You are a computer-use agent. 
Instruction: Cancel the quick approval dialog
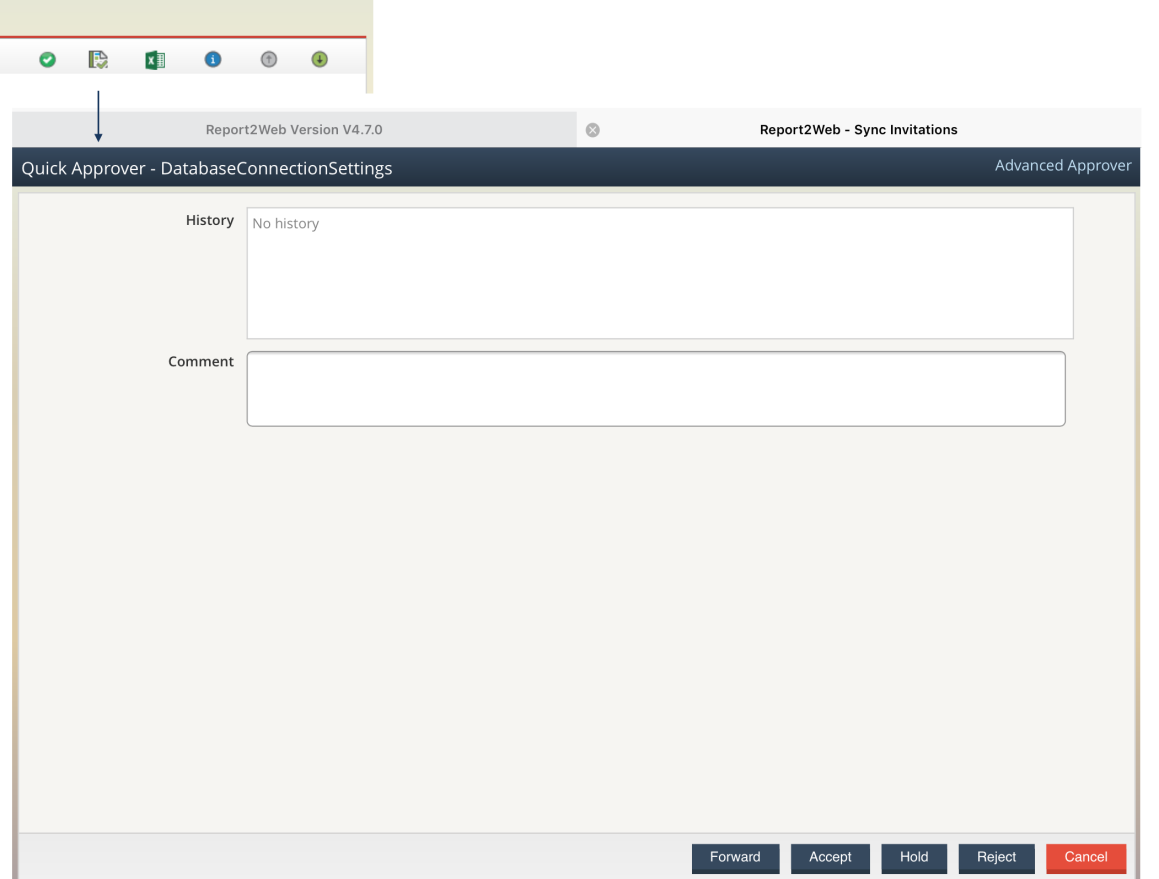click(1085, 857)
